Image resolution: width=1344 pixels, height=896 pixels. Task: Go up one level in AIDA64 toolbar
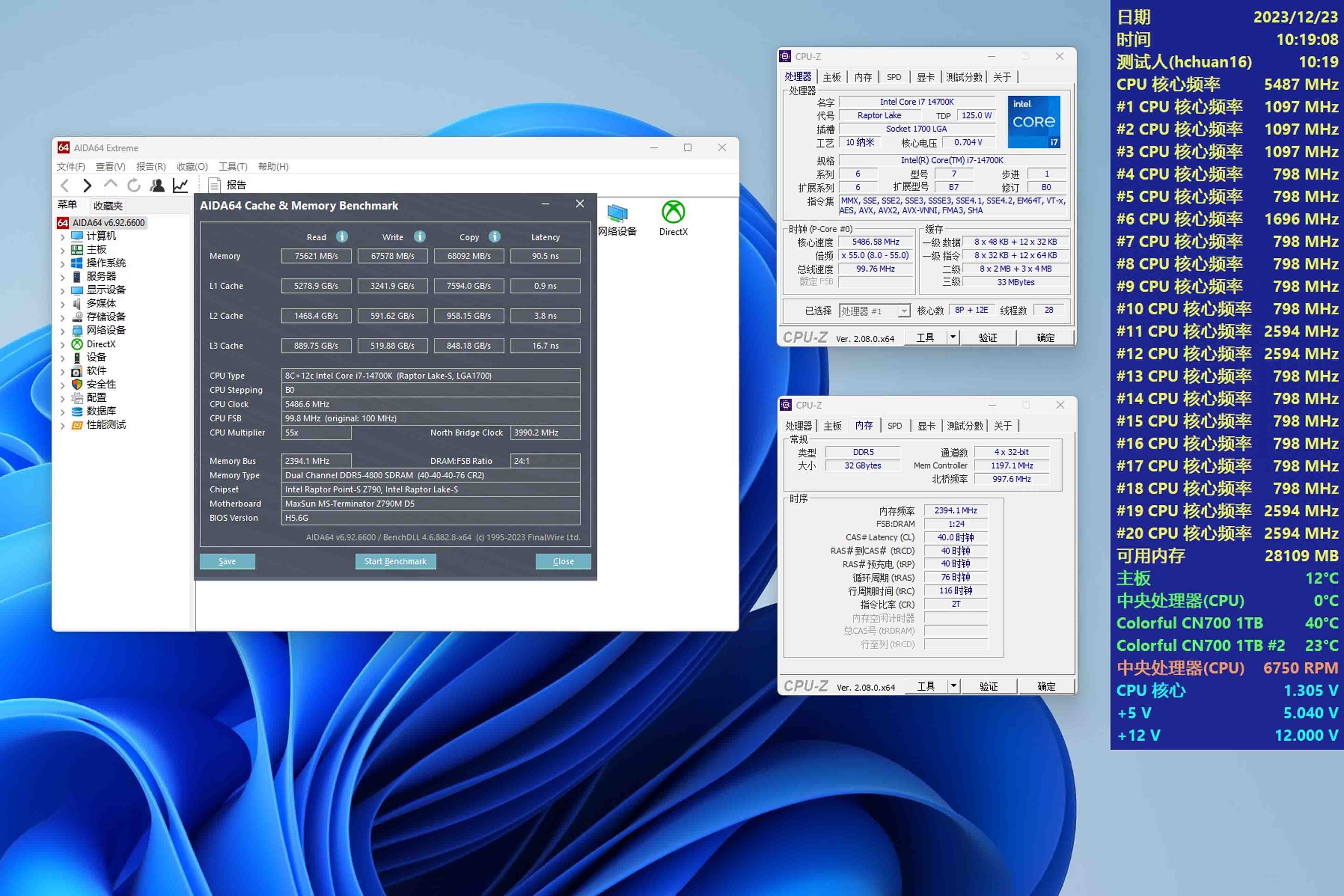(110, 184)
